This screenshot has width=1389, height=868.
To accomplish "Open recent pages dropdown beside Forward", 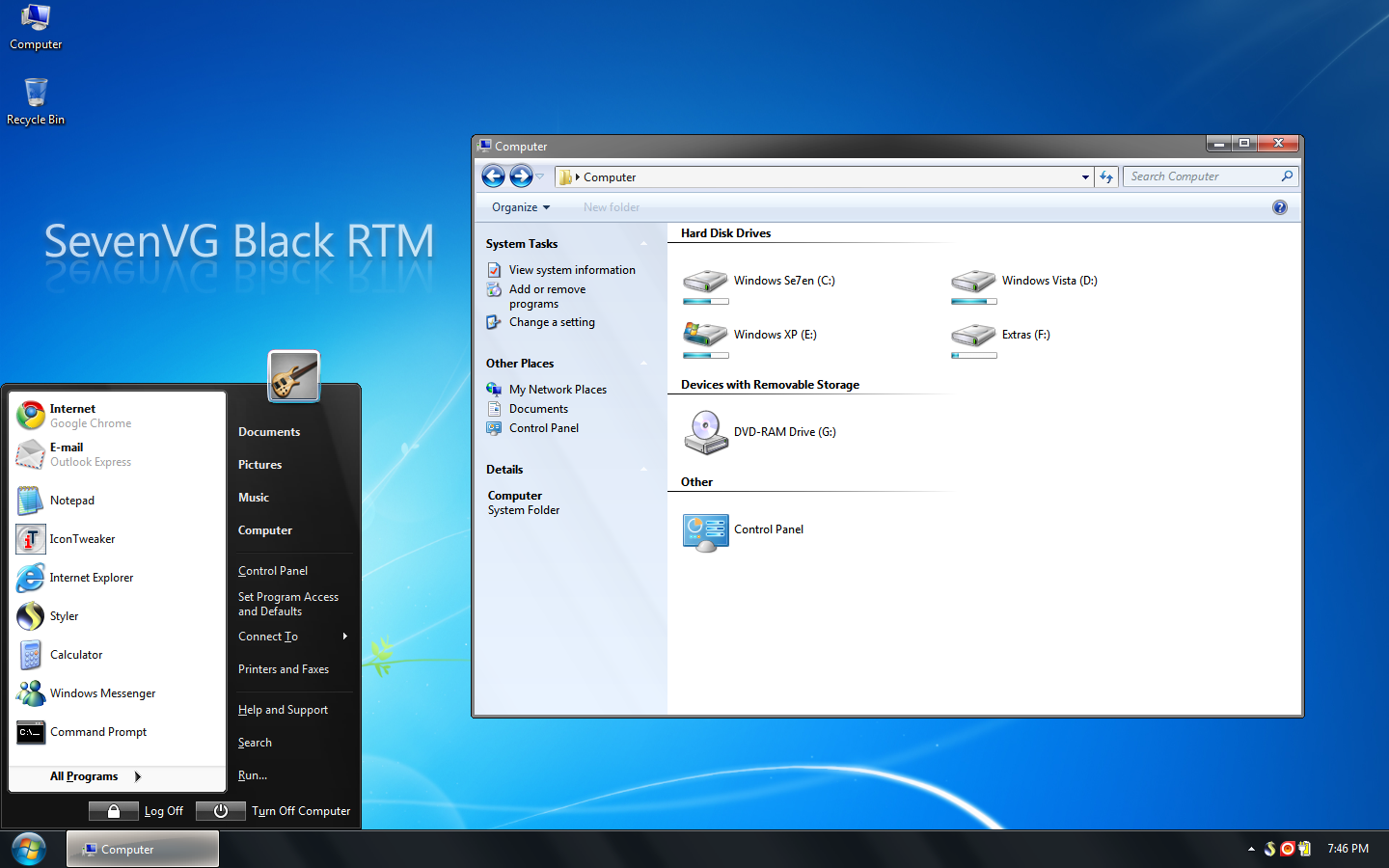I will (x=540, y=176).
